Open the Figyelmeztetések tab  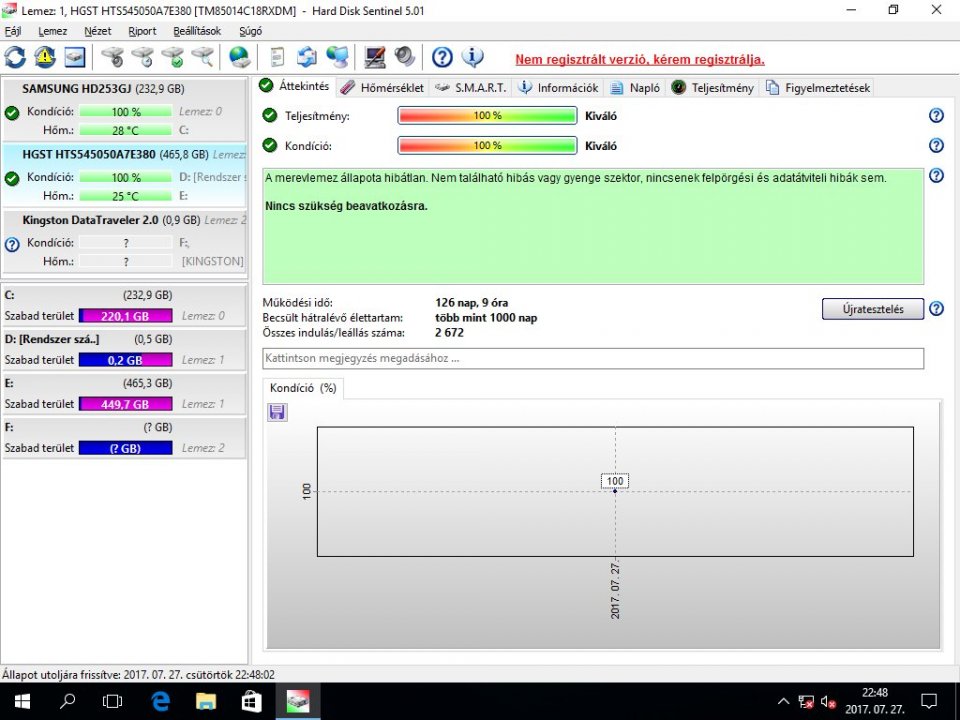tap(818, 88)
